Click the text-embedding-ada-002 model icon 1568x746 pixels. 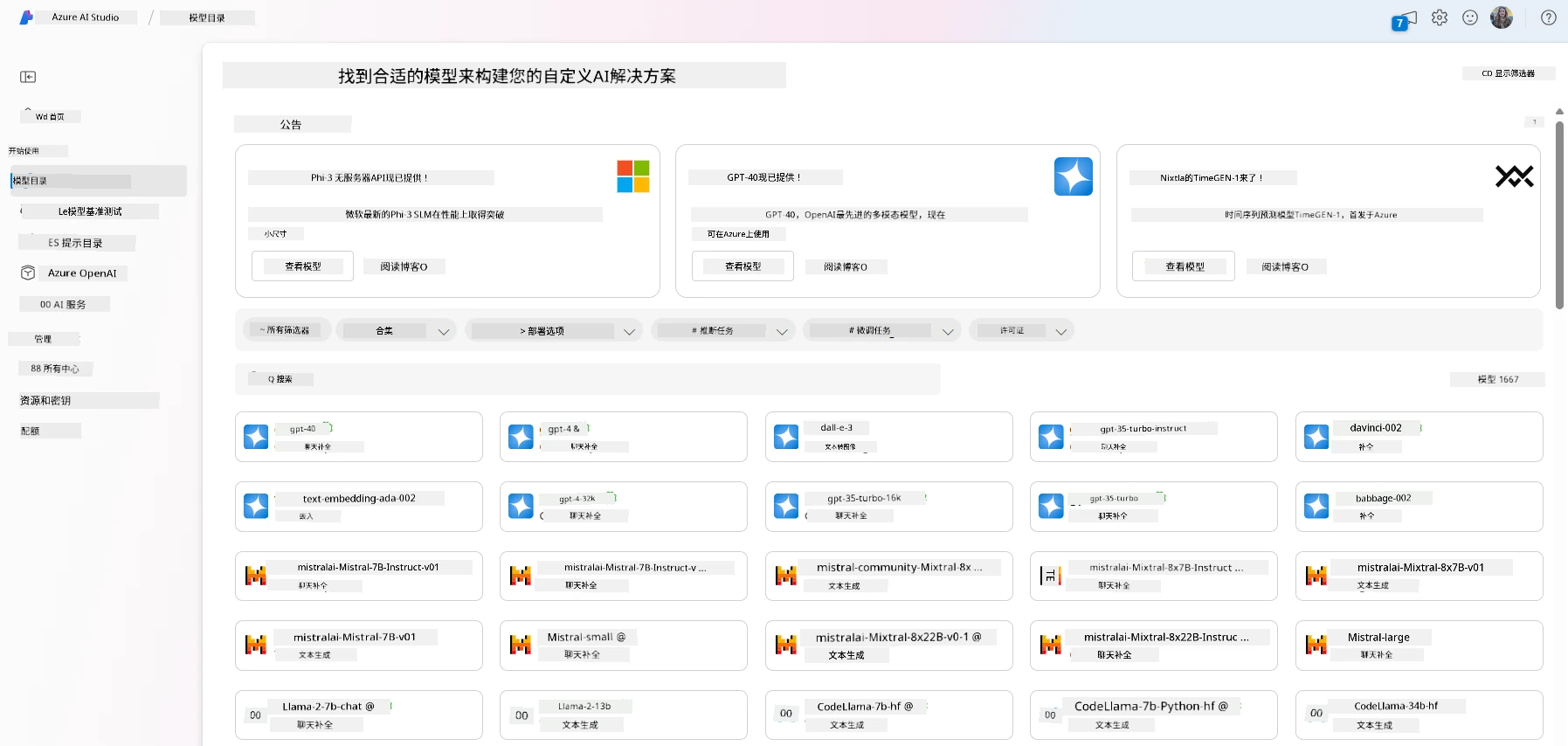tap(256, 506)
